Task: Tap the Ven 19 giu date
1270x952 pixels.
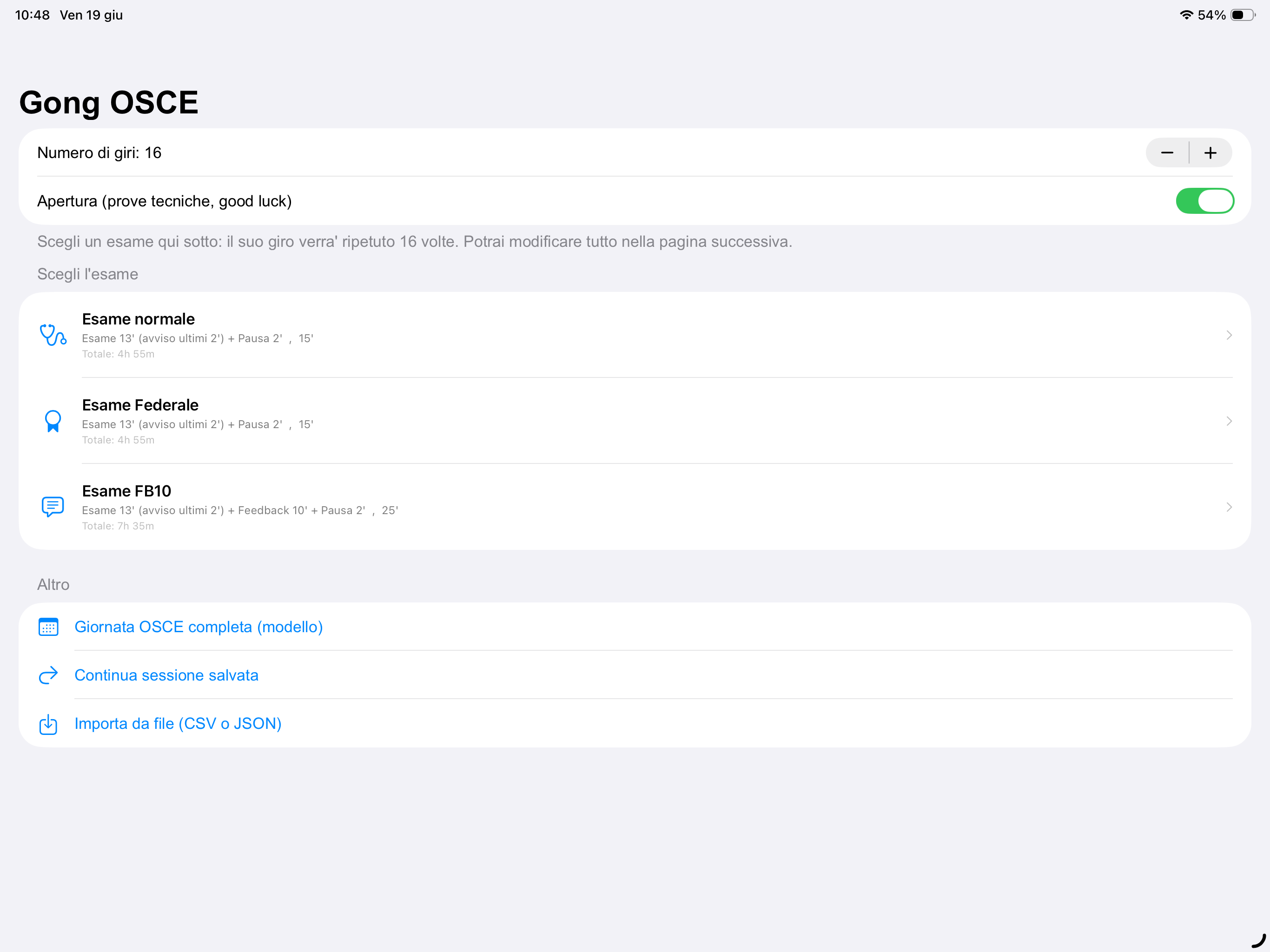Action: coord(91,15)
